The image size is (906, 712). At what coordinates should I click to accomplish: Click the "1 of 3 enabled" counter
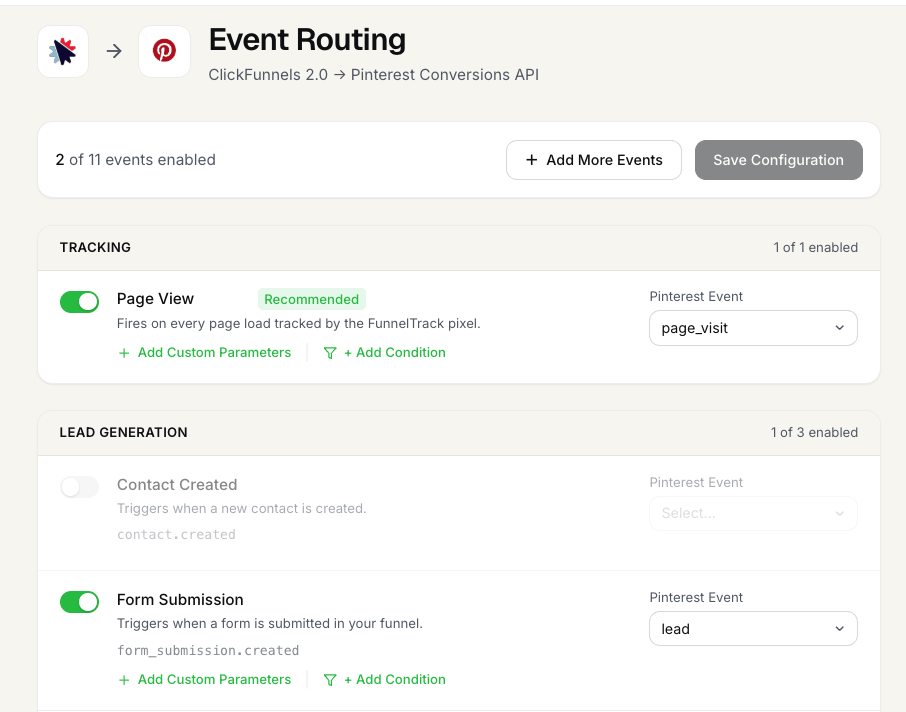click(x=814, y=432)
